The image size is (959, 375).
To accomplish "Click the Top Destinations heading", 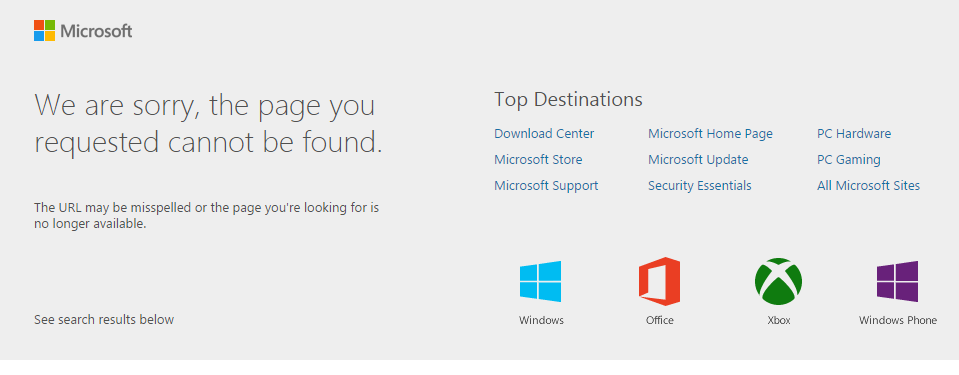I will pos(568,99).
